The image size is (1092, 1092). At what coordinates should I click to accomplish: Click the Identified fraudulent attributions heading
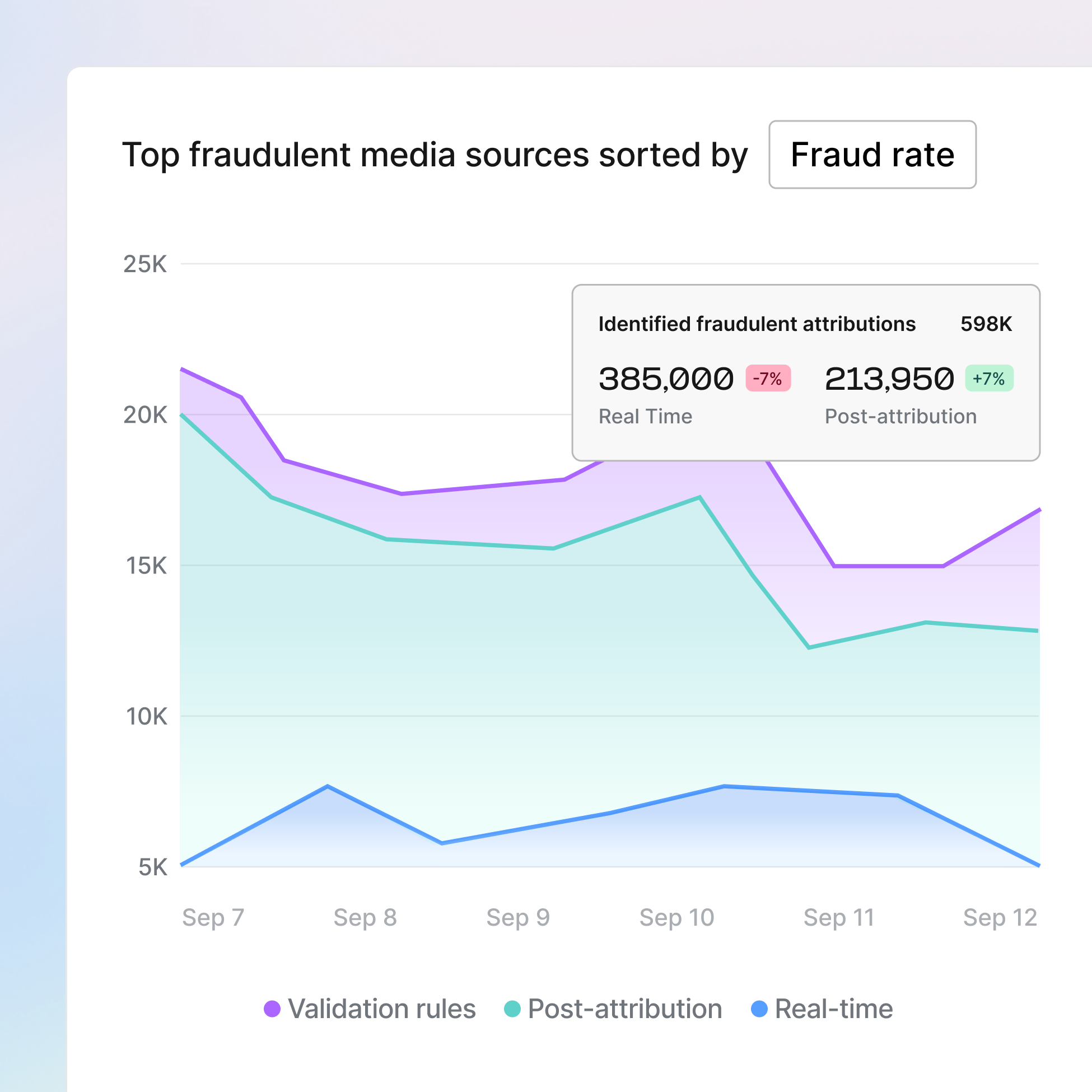(757, 324)
